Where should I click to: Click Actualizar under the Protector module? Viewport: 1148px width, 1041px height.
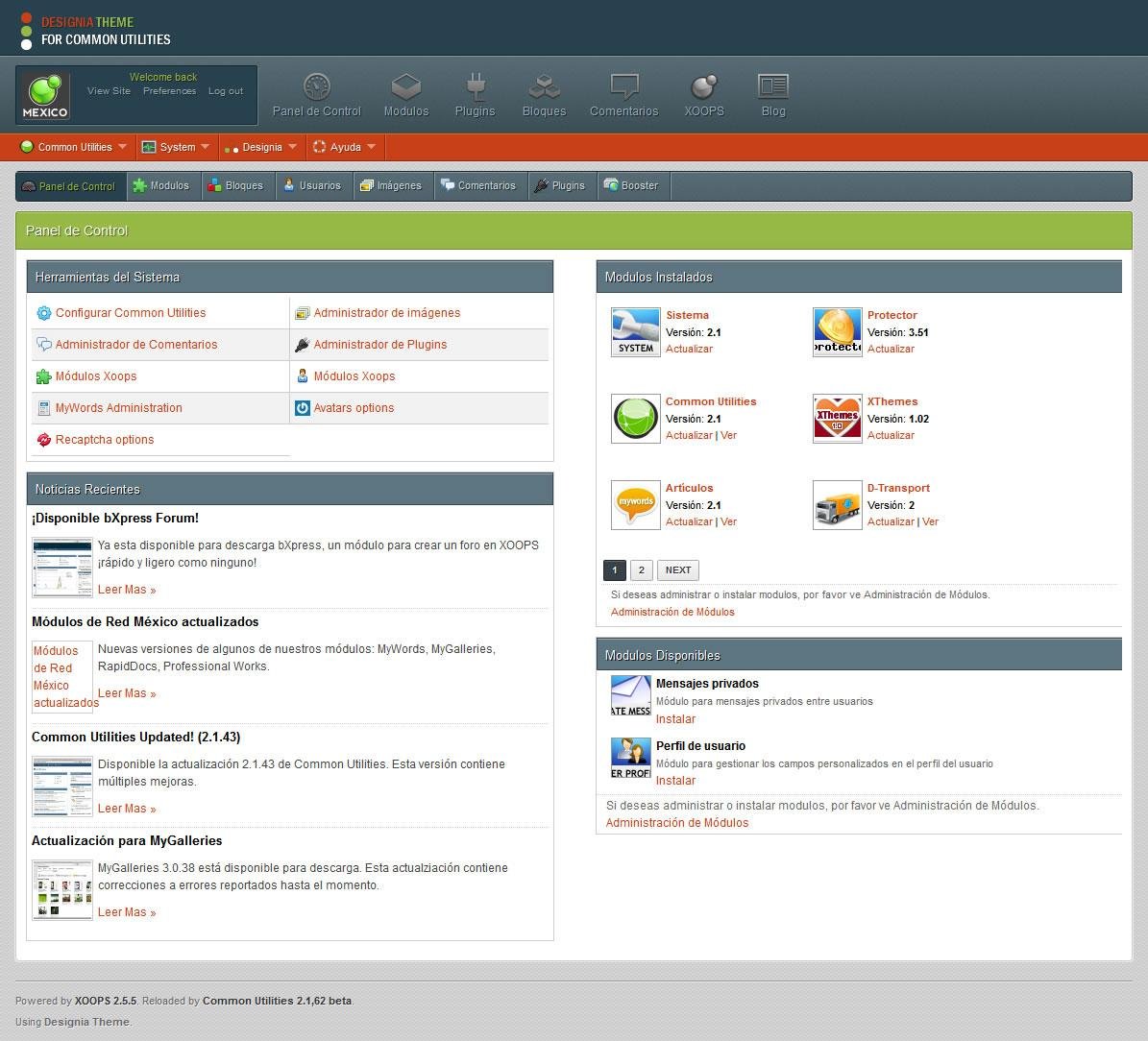tap(890, 349)
